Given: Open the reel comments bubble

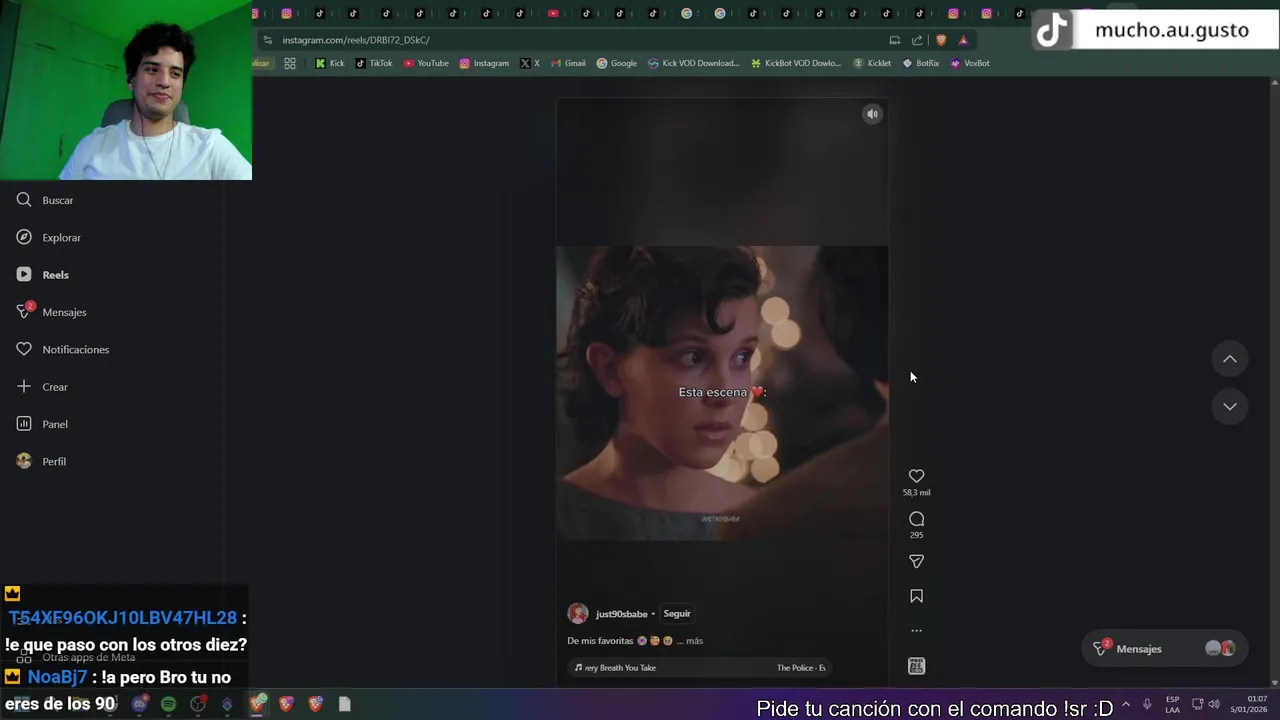Looking at the screenshot, I should tap(916, 519).
